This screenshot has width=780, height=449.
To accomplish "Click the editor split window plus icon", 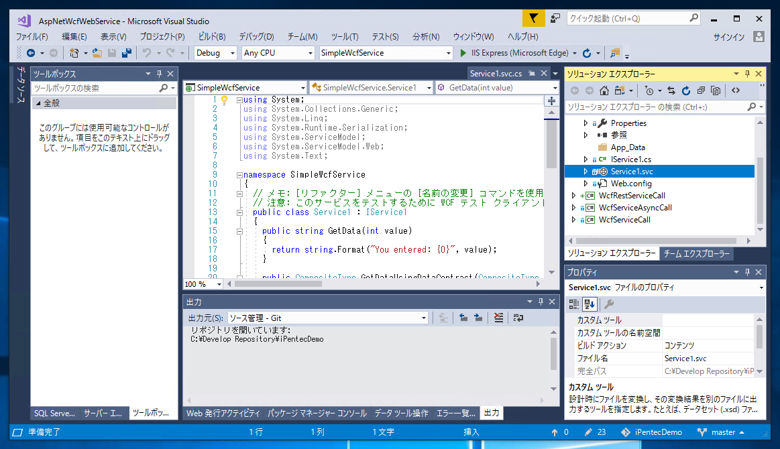I will click(552, 101).
